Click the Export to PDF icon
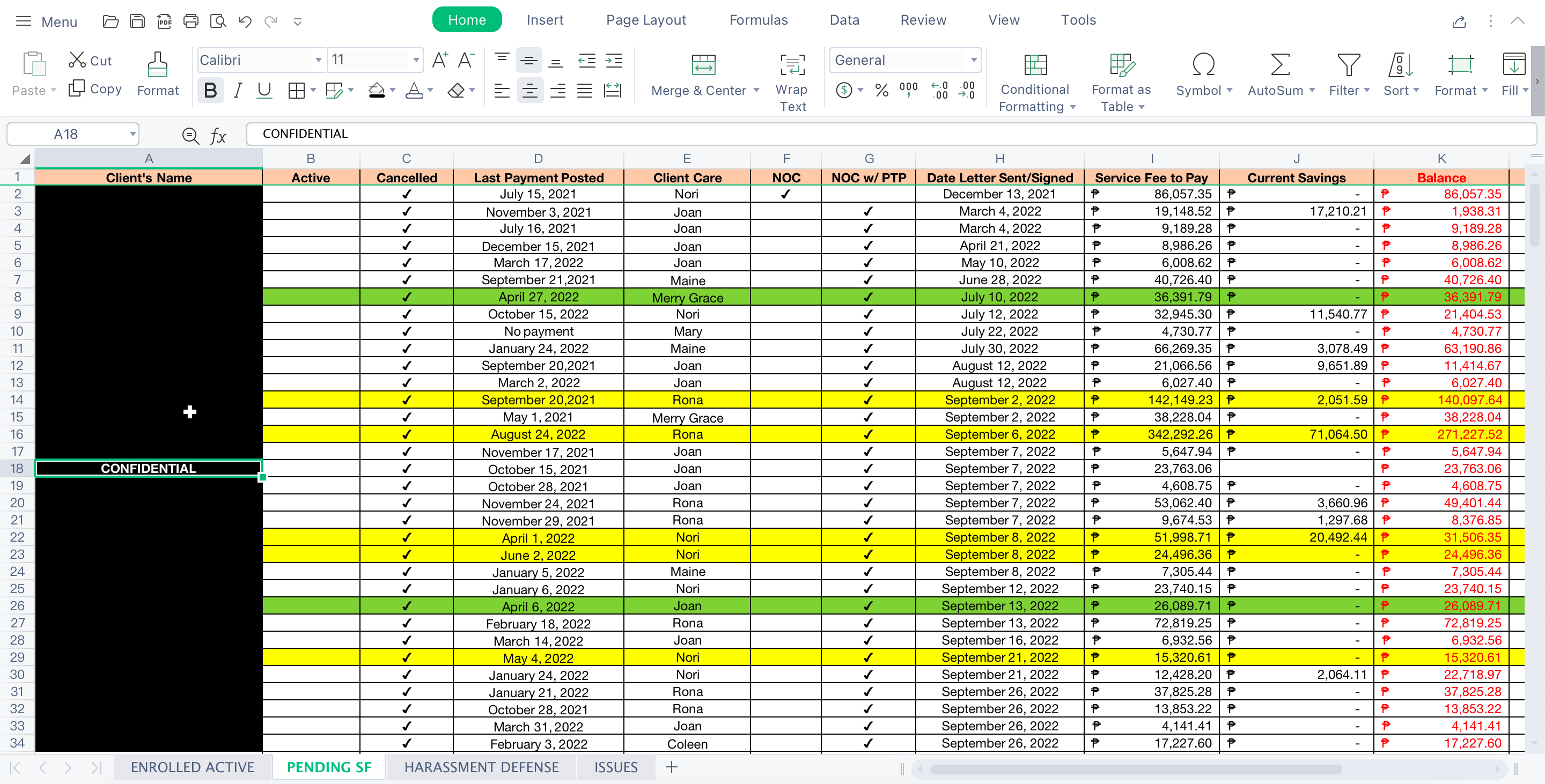 pos(164,21)
